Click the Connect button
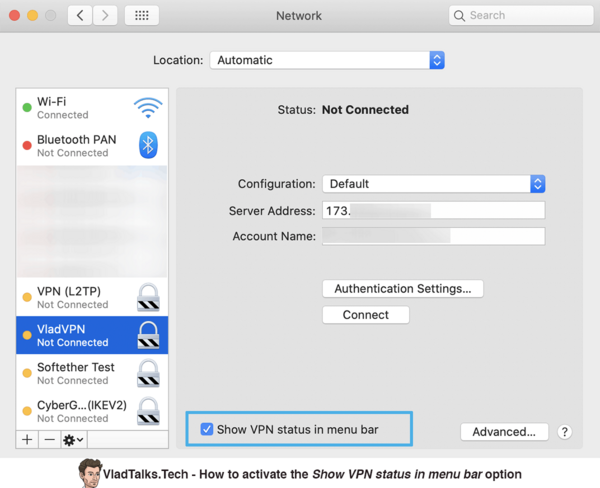The image size is (600, 488). tap(366, 315)
